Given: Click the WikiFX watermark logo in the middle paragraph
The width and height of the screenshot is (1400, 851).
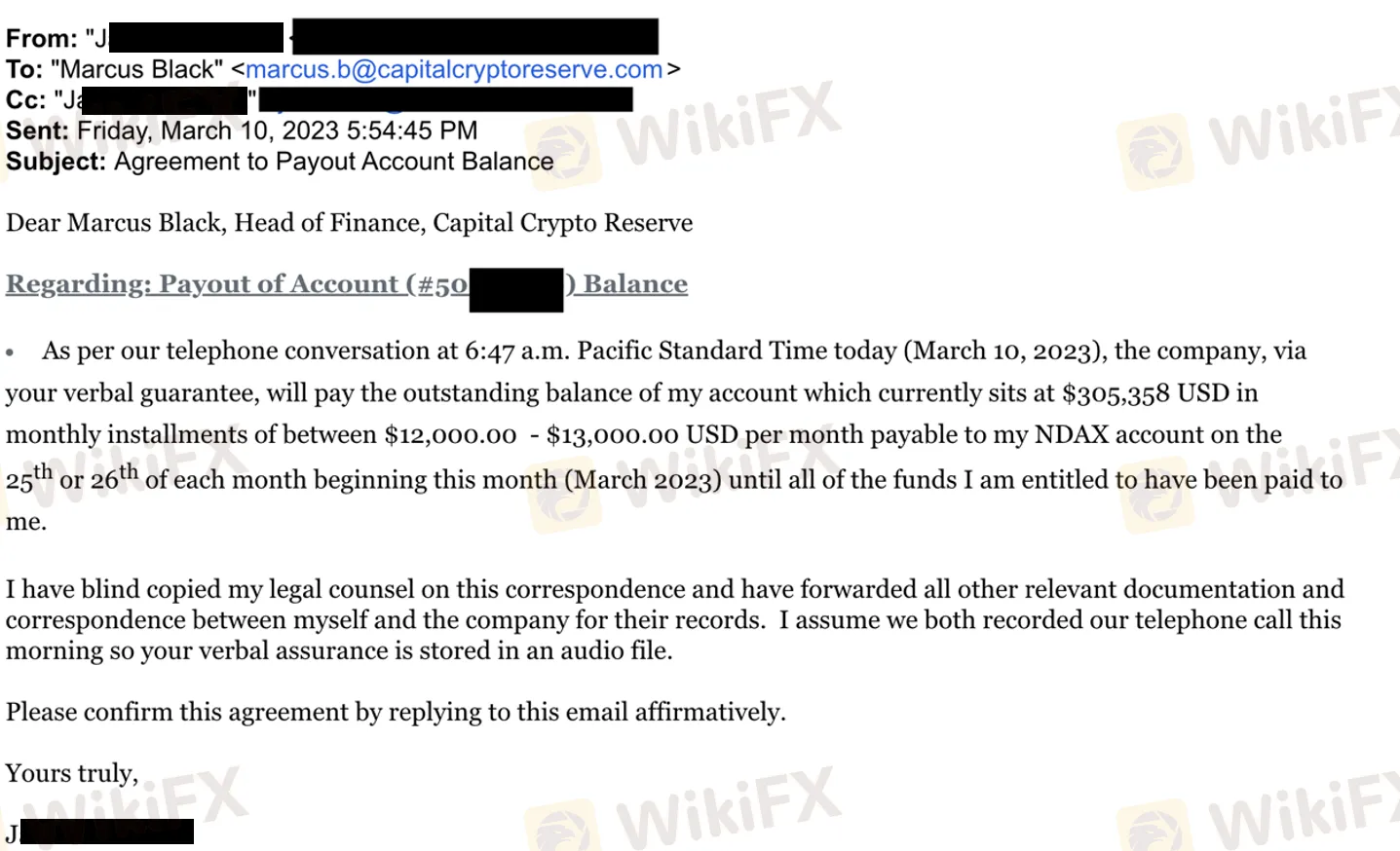Looking at the screenshot, I should coord(563,497).
